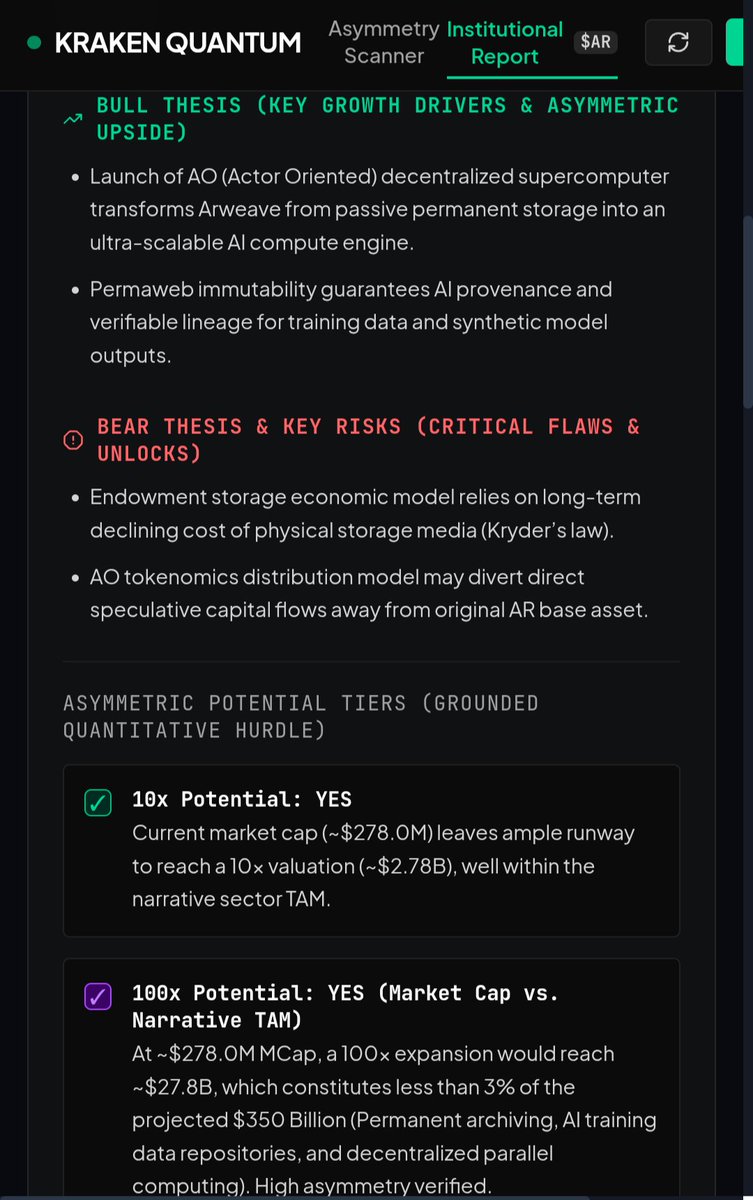Expand the Asymmetric Potential Tiers heading
This screenshot has width=753, height=1200.
click(301, 717)
